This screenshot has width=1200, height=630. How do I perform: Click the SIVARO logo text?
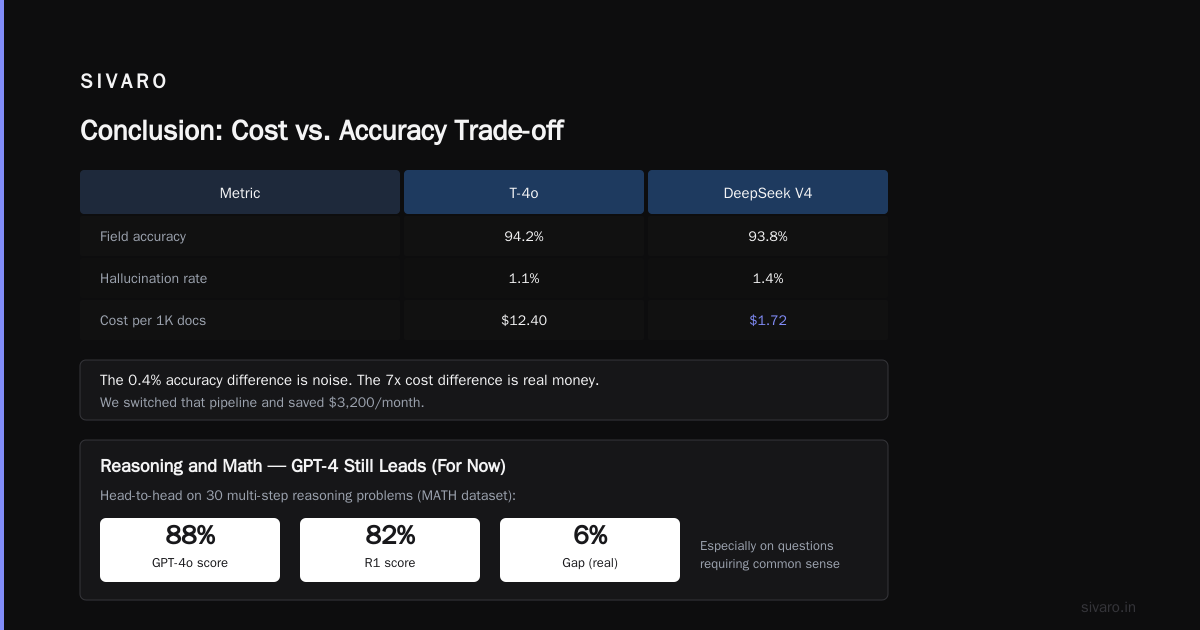click(124, 82)
